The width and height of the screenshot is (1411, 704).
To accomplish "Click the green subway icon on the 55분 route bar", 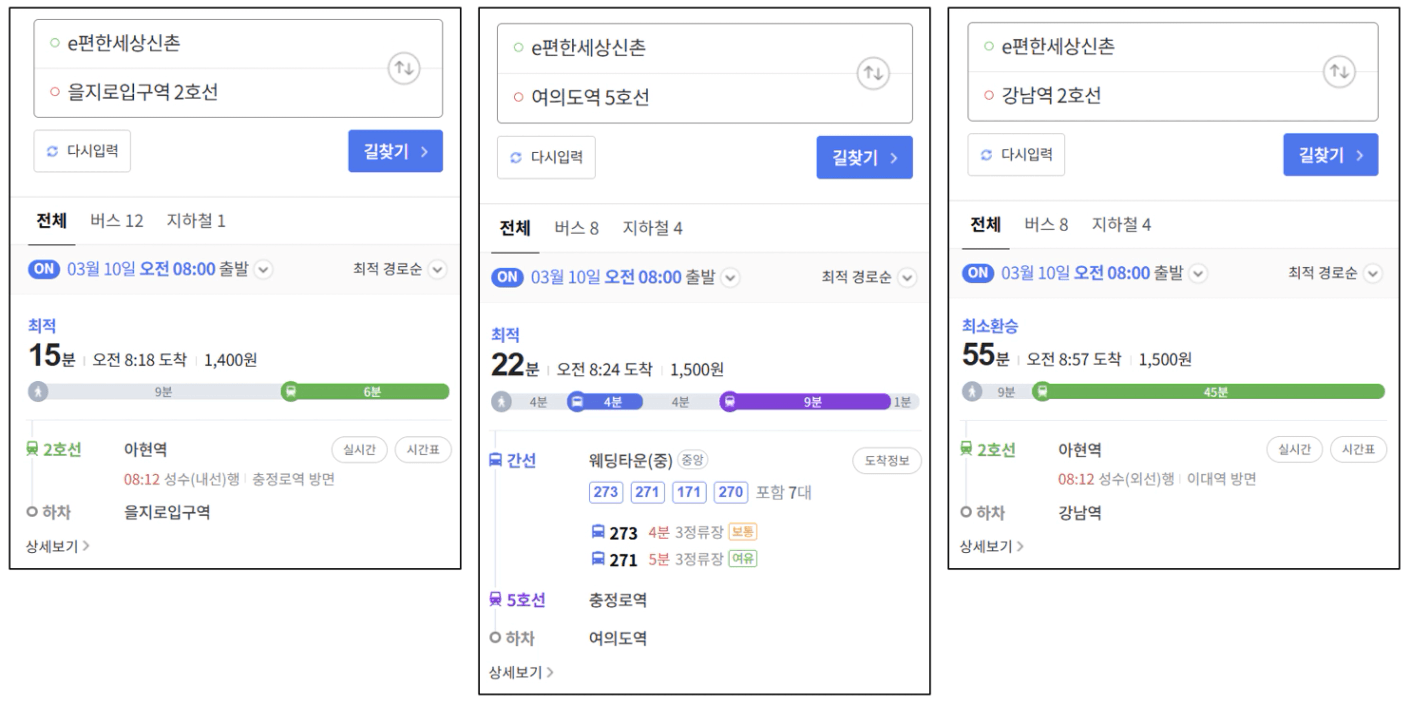I will coord(1041,391).
